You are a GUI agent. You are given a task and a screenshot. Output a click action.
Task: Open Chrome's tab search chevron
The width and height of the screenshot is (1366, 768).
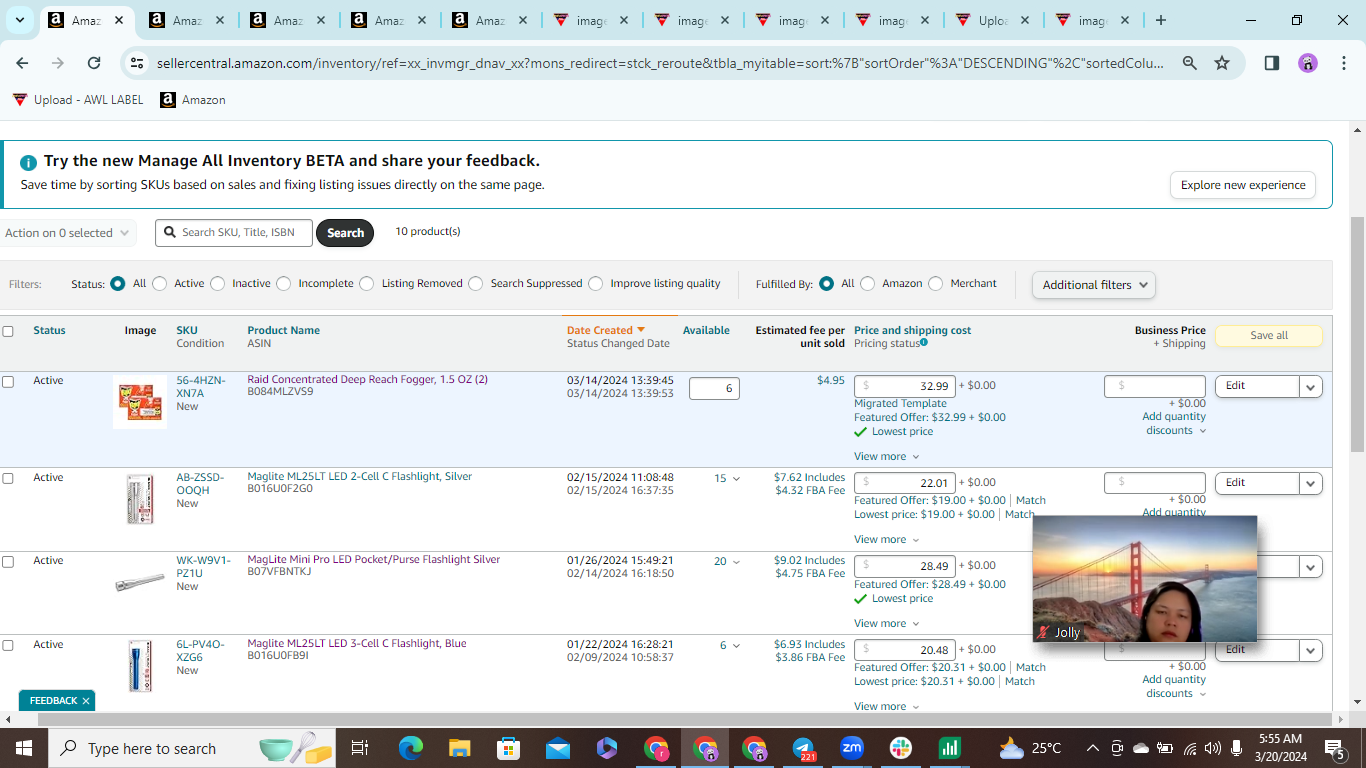click(19, 20)
